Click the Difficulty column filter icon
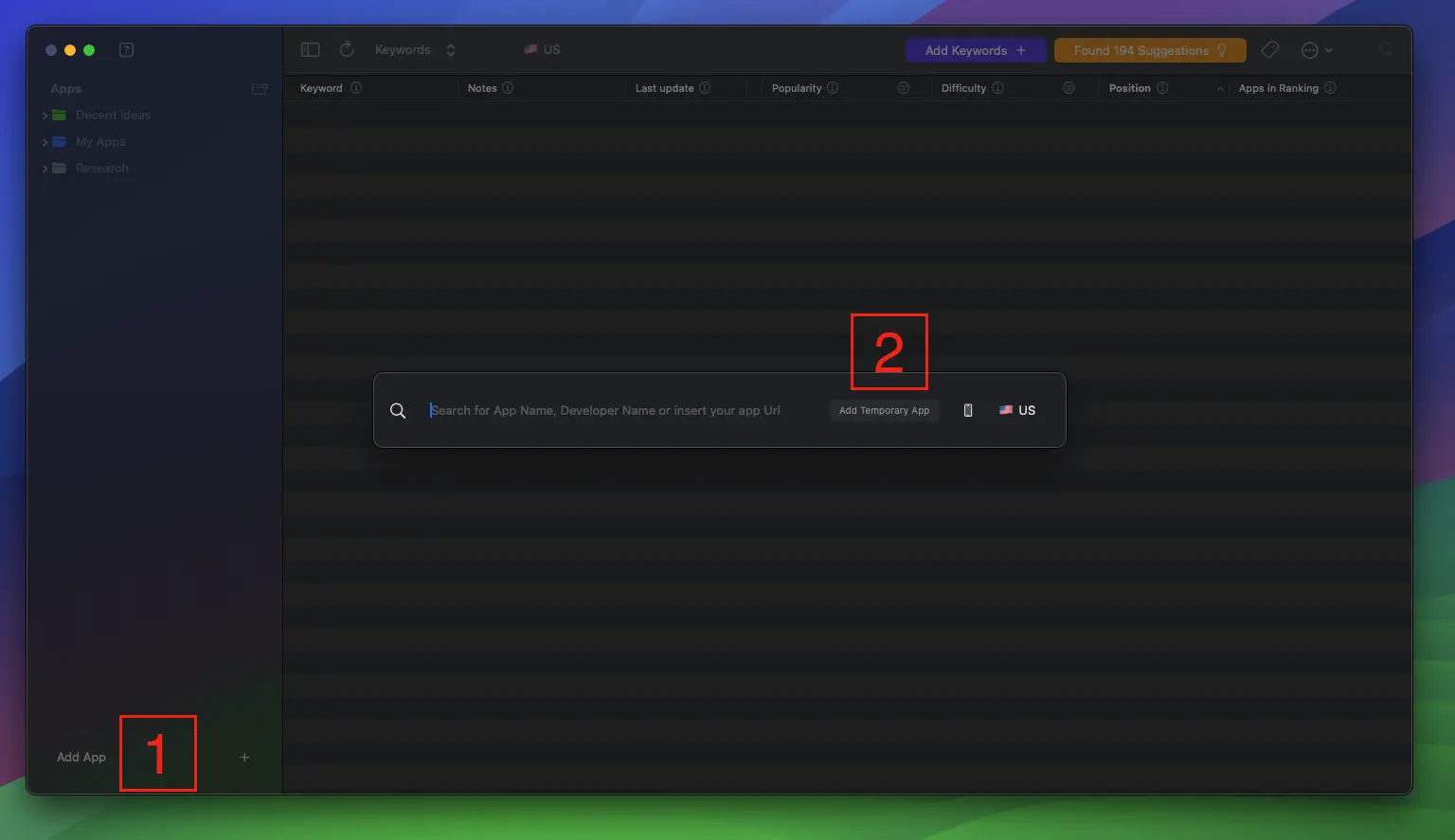This screenshot has height=840, width=1455. click(1069, 88)
